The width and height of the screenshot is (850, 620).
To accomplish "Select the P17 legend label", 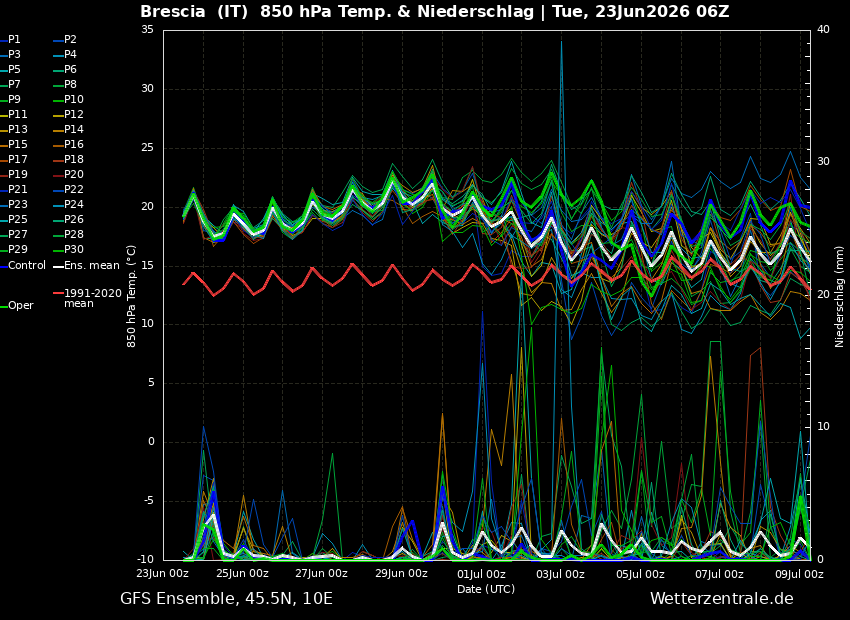I will point(17,159).
